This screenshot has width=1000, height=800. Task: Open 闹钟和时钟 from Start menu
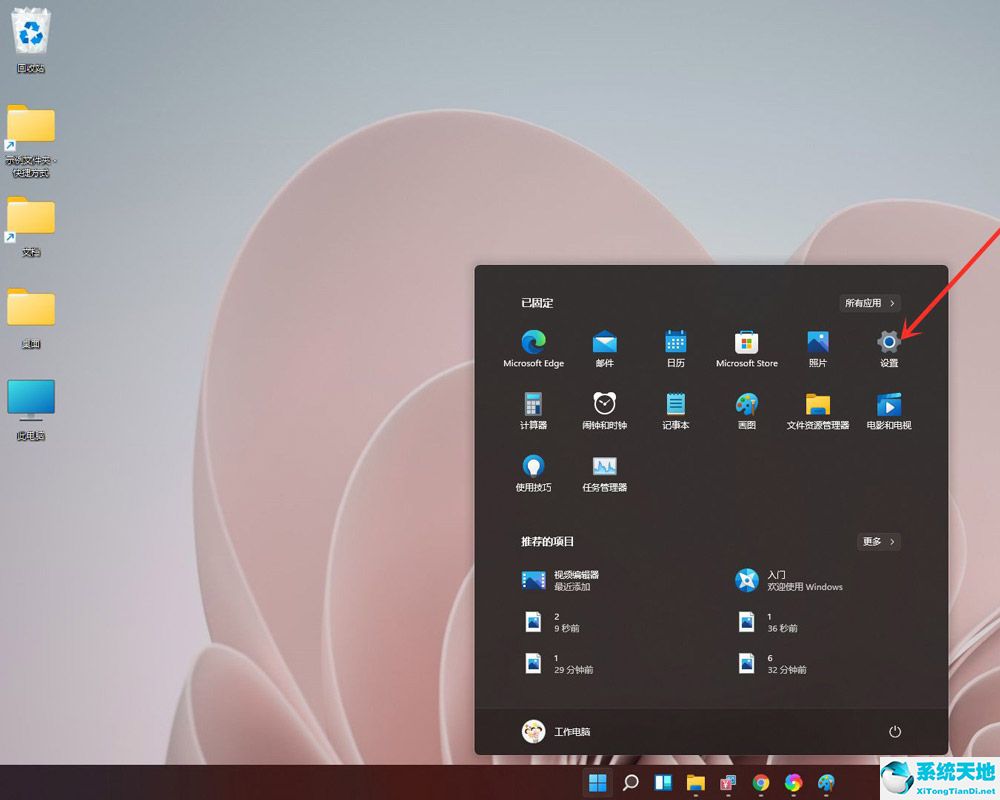(x=603, y=406)
